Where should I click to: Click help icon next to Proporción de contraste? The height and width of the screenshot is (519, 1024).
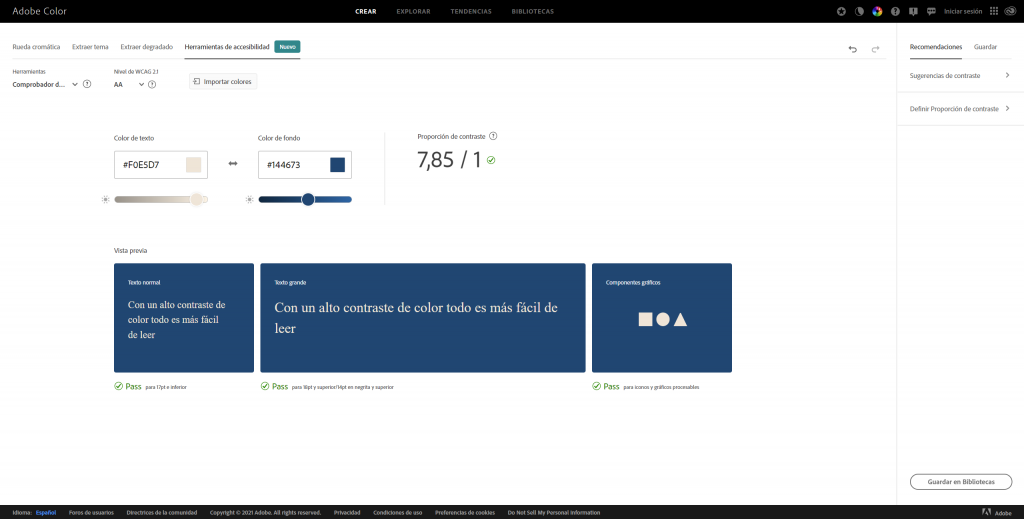tap(493, 136)
